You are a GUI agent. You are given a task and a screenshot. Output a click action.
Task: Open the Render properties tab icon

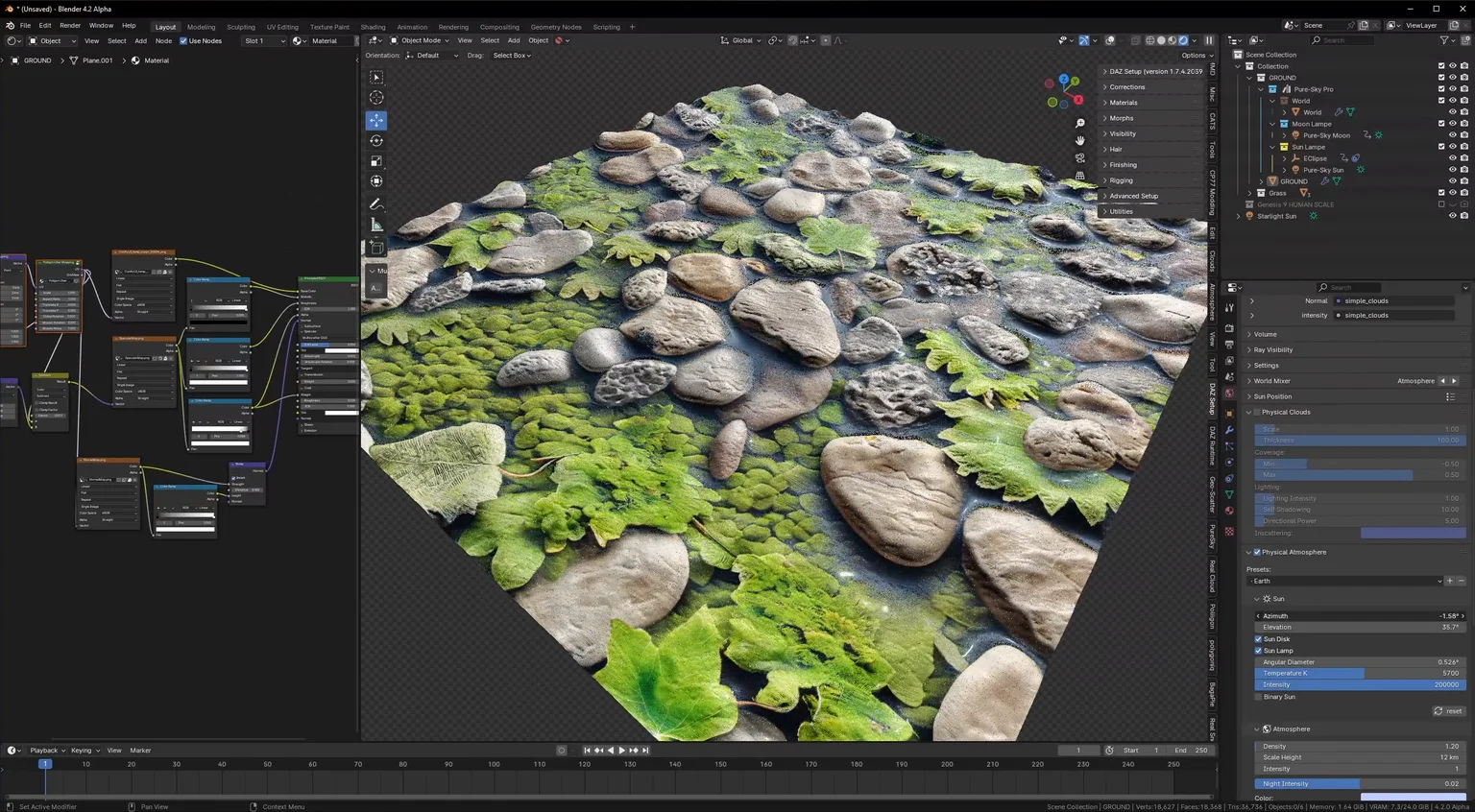1229,328
